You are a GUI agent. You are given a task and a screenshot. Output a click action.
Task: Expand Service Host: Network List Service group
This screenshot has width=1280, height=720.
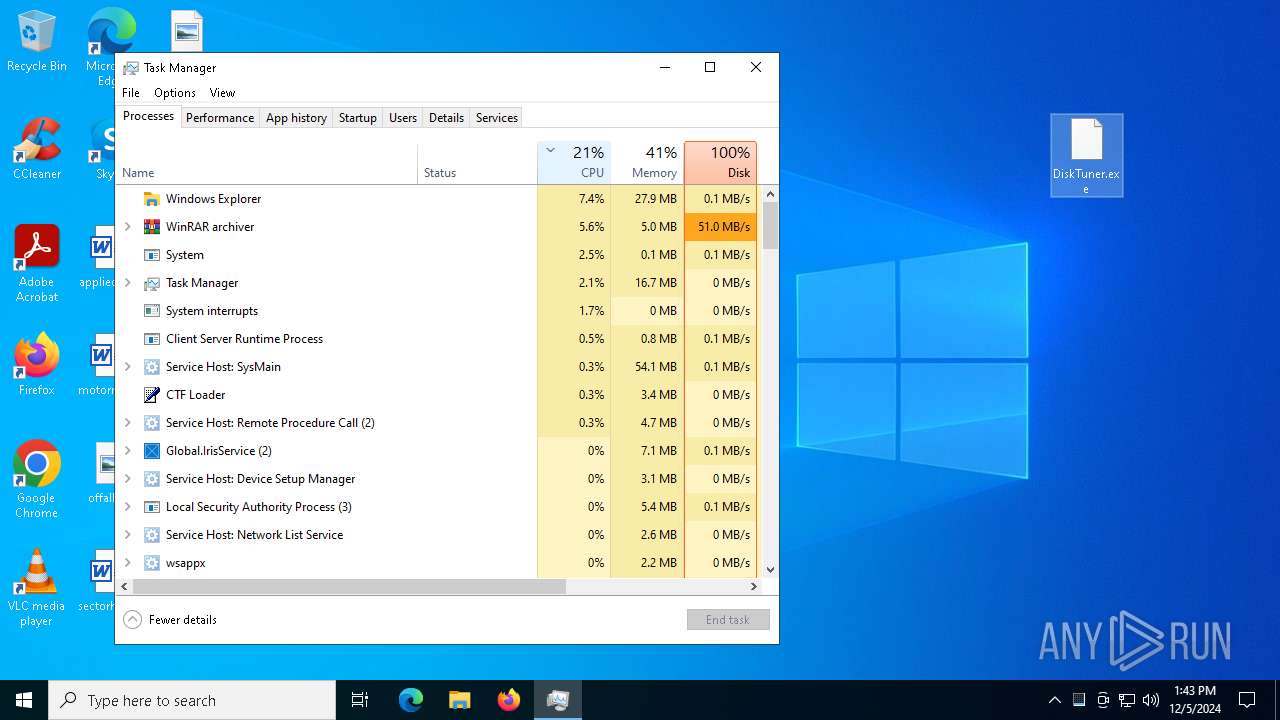127,535
